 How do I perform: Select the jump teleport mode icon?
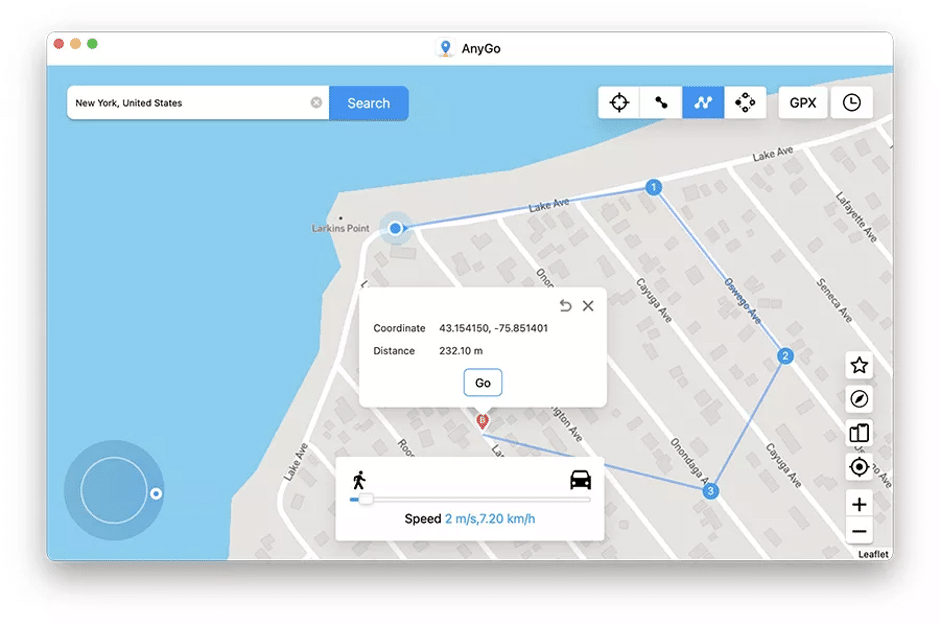tap(744, 102)
